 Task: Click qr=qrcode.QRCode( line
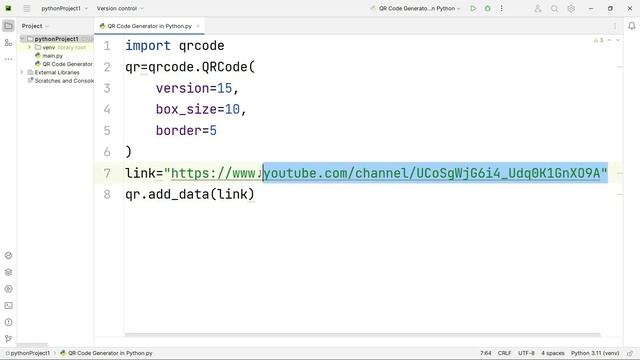190,67
